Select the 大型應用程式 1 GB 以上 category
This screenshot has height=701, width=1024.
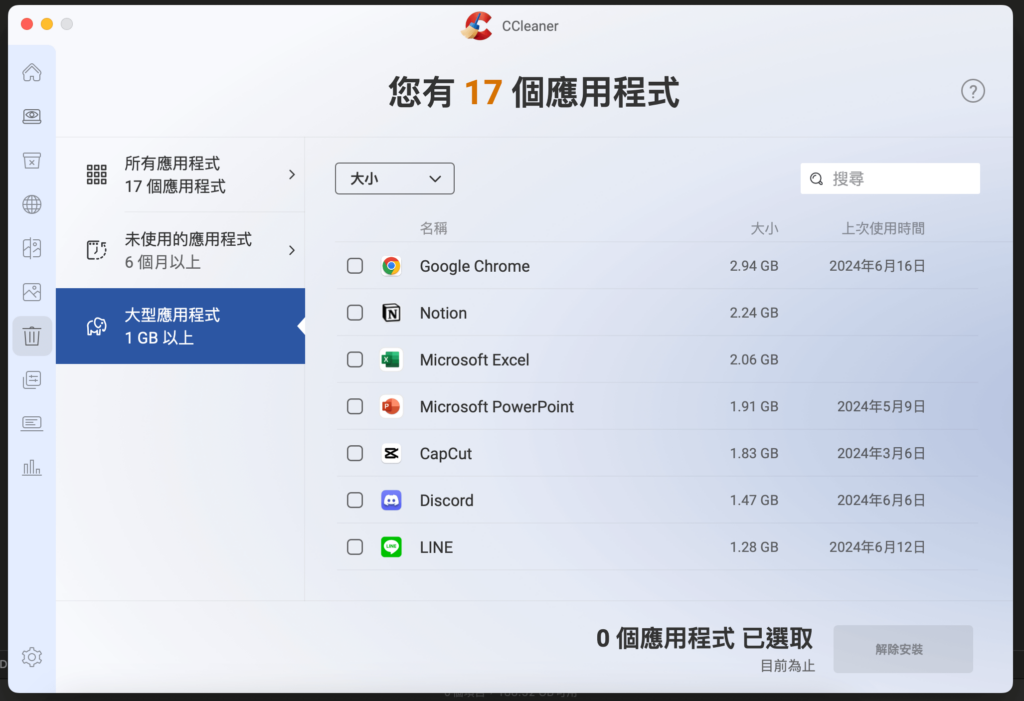[x=180, y=326]
